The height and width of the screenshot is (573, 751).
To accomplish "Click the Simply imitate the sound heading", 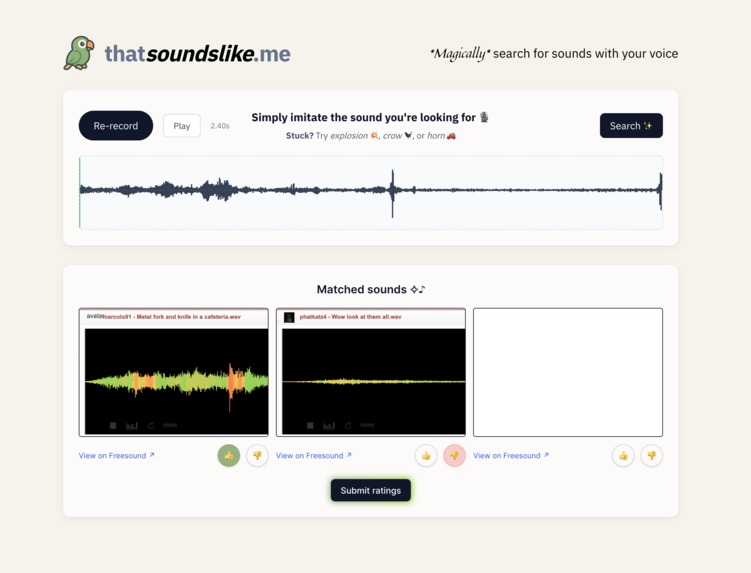I will [x=370, y=117].
